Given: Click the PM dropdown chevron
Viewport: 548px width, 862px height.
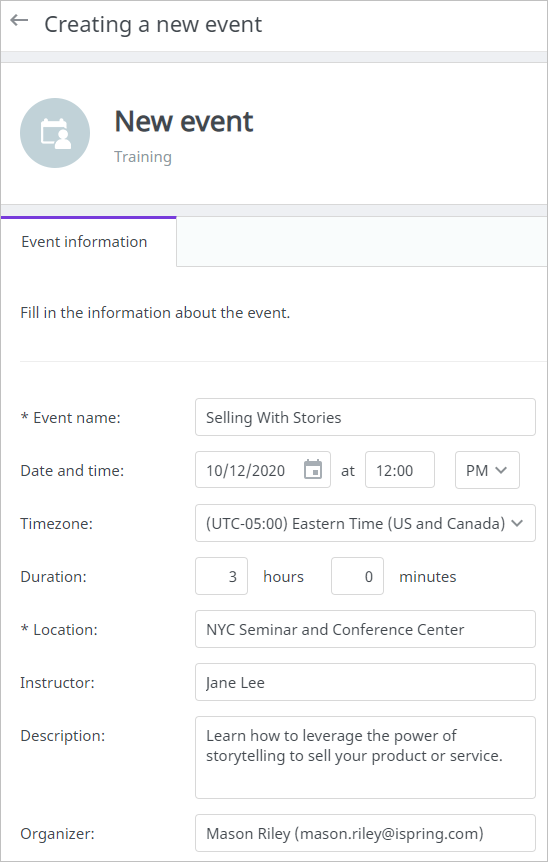Looking at the screenshot, I should pyautogui.click(x=501, y=470).
